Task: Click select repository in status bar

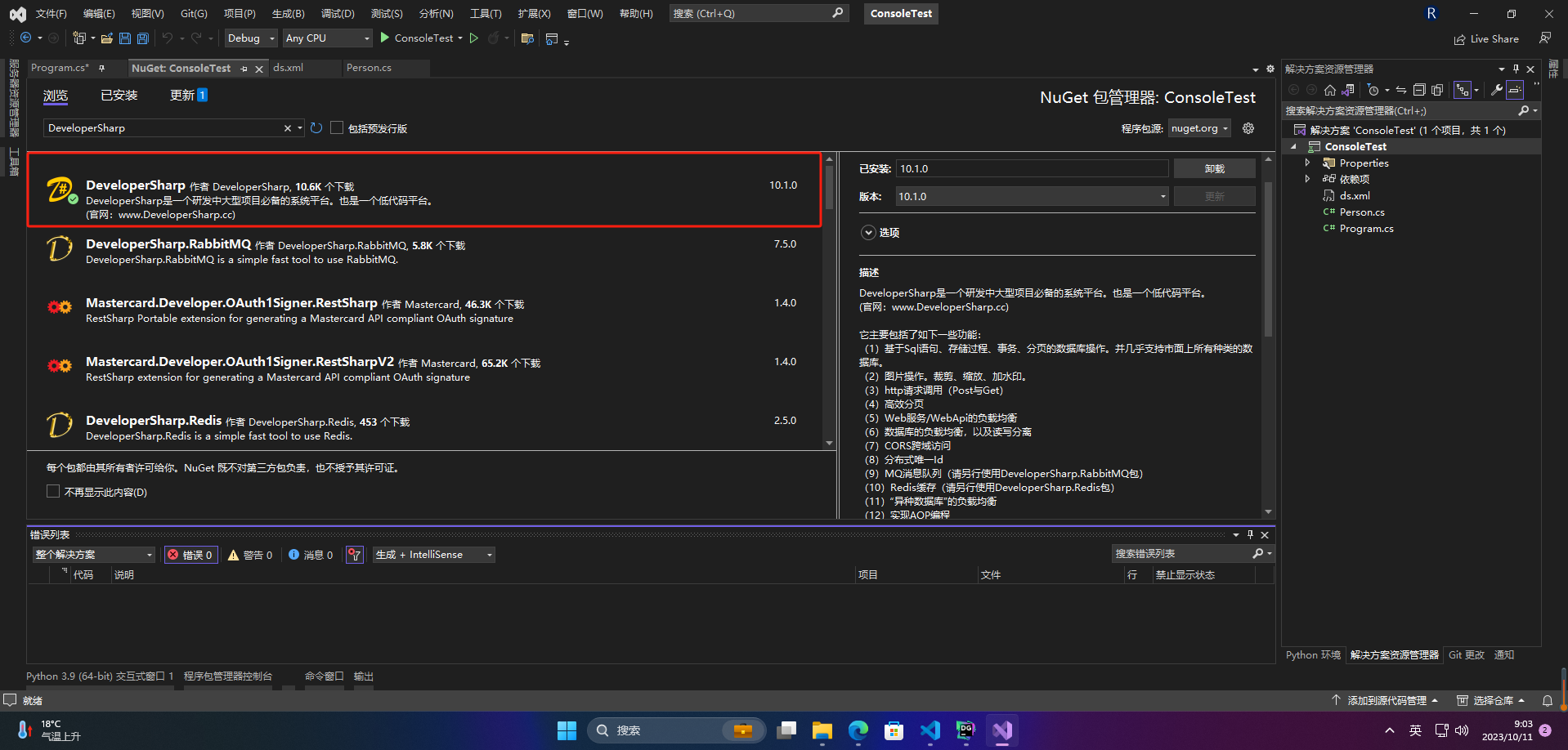Action: 1492,700
